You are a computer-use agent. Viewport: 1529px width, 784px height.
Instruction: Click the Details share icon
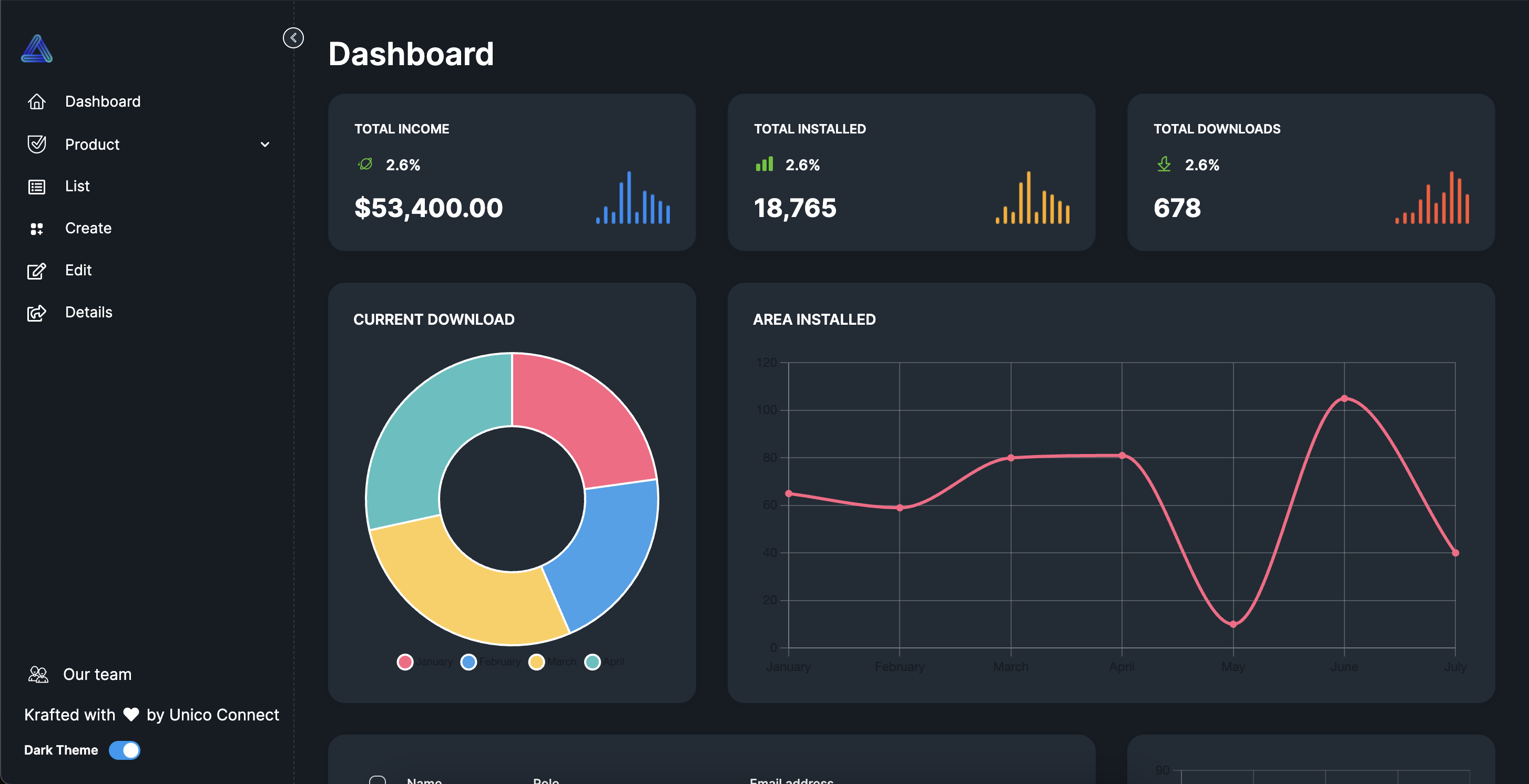[37, 313]
